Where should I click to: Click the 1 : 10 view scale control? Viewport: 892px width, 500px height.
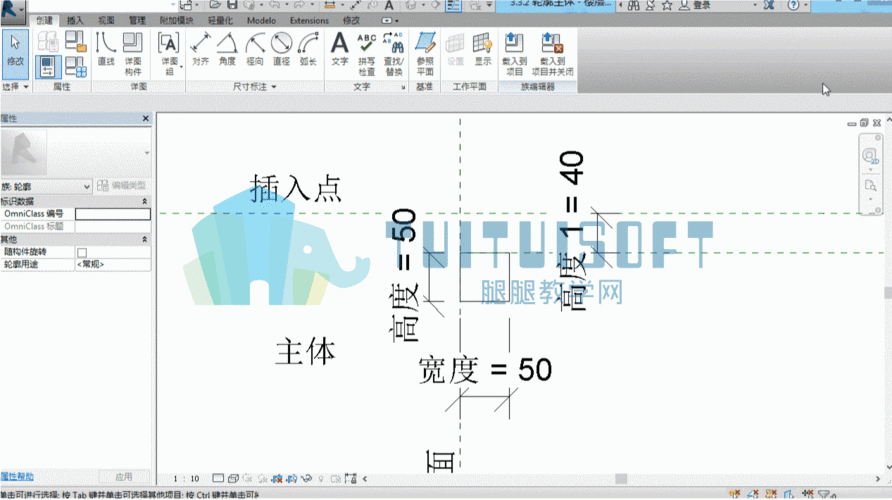coord(187,479)
